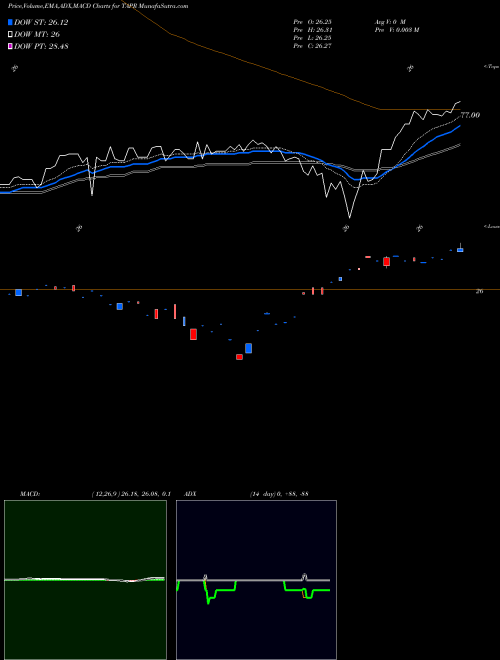Click the lowest red candlestick in the price chart
The width and height of the screenshot is (500, 660).
tap(239, 357)
